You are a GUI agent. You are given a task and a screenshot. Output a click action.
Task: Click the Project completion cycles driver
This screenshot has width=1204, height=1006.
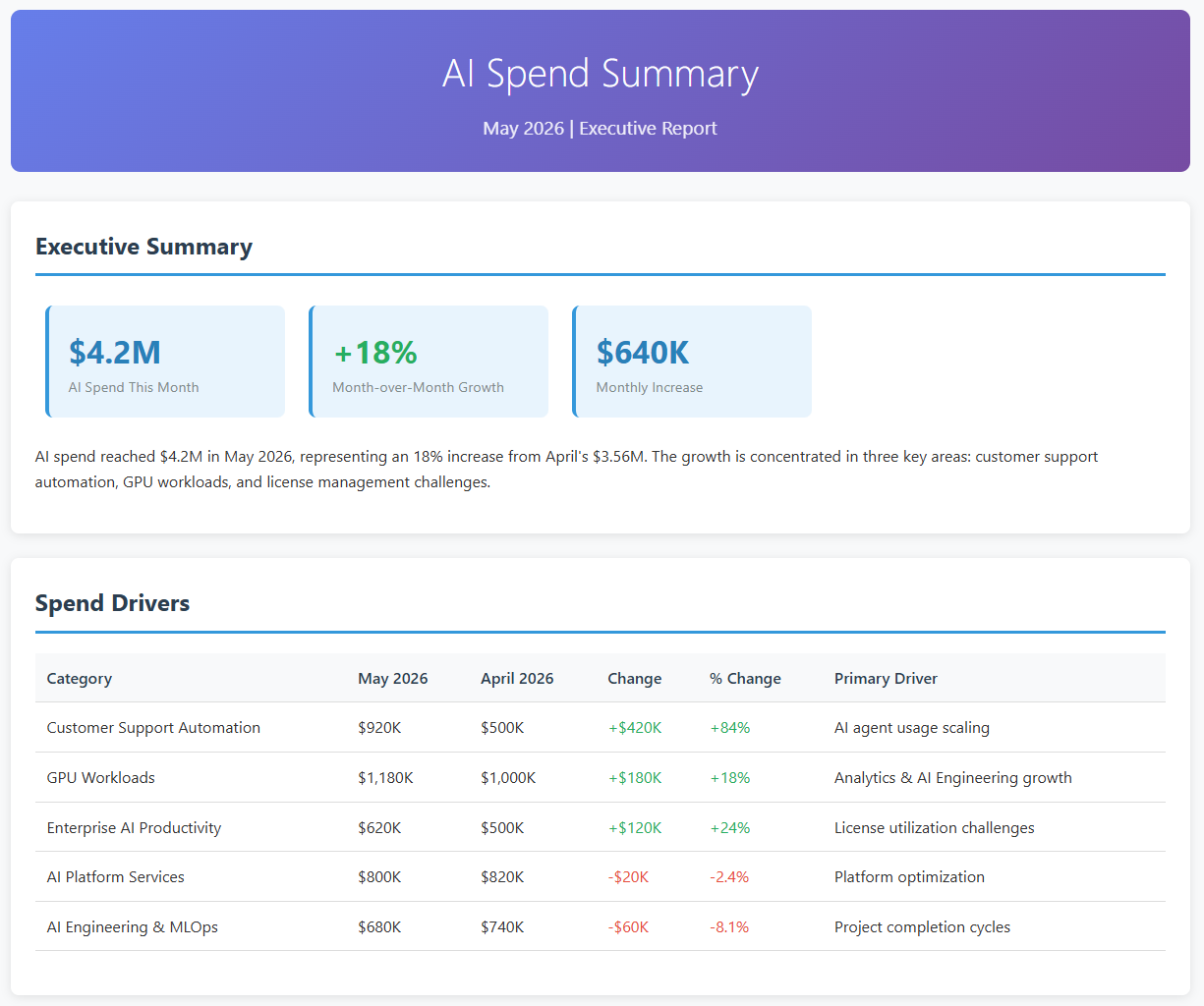(x=922, y=927)
